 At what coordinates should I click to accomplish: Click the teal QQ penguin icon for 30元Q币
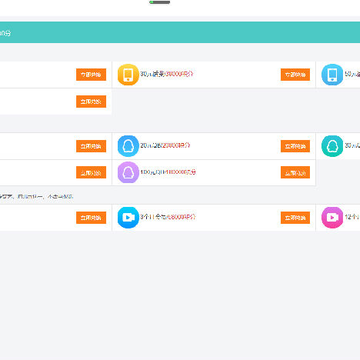point(332,146)
